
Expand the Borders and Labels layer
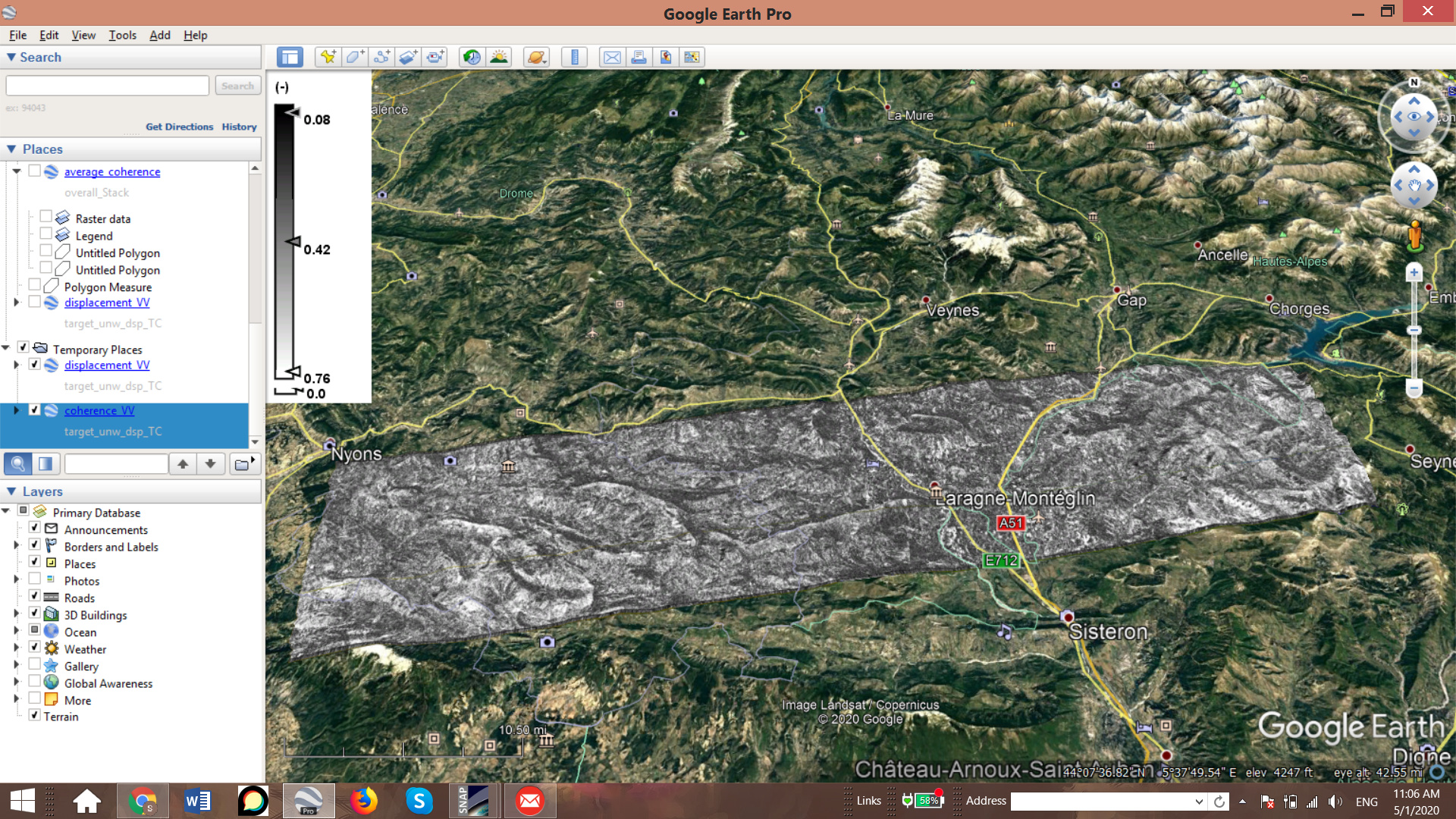click(x=17, y=545)
